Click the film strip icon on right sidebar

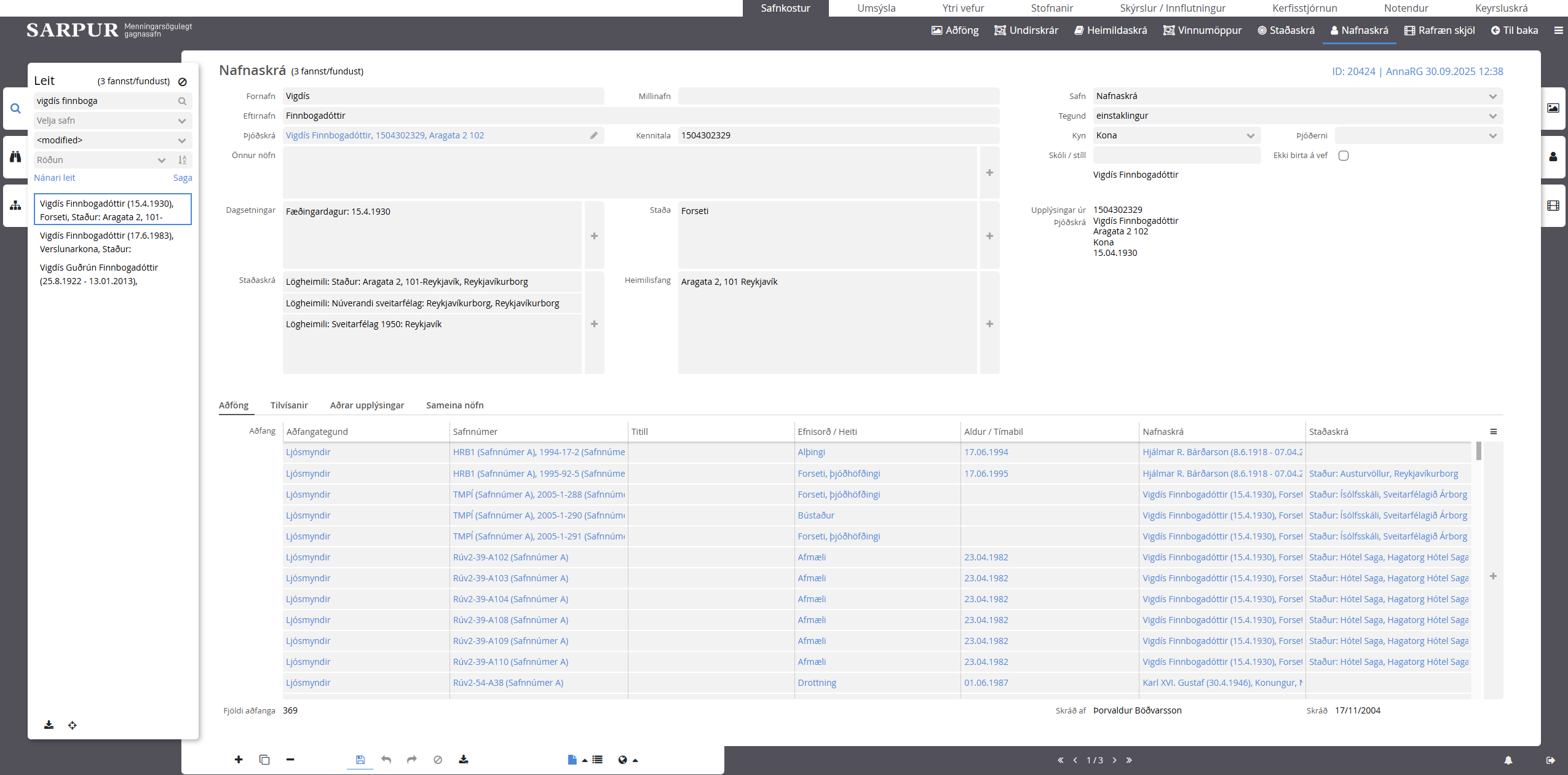pos(1553,205)
